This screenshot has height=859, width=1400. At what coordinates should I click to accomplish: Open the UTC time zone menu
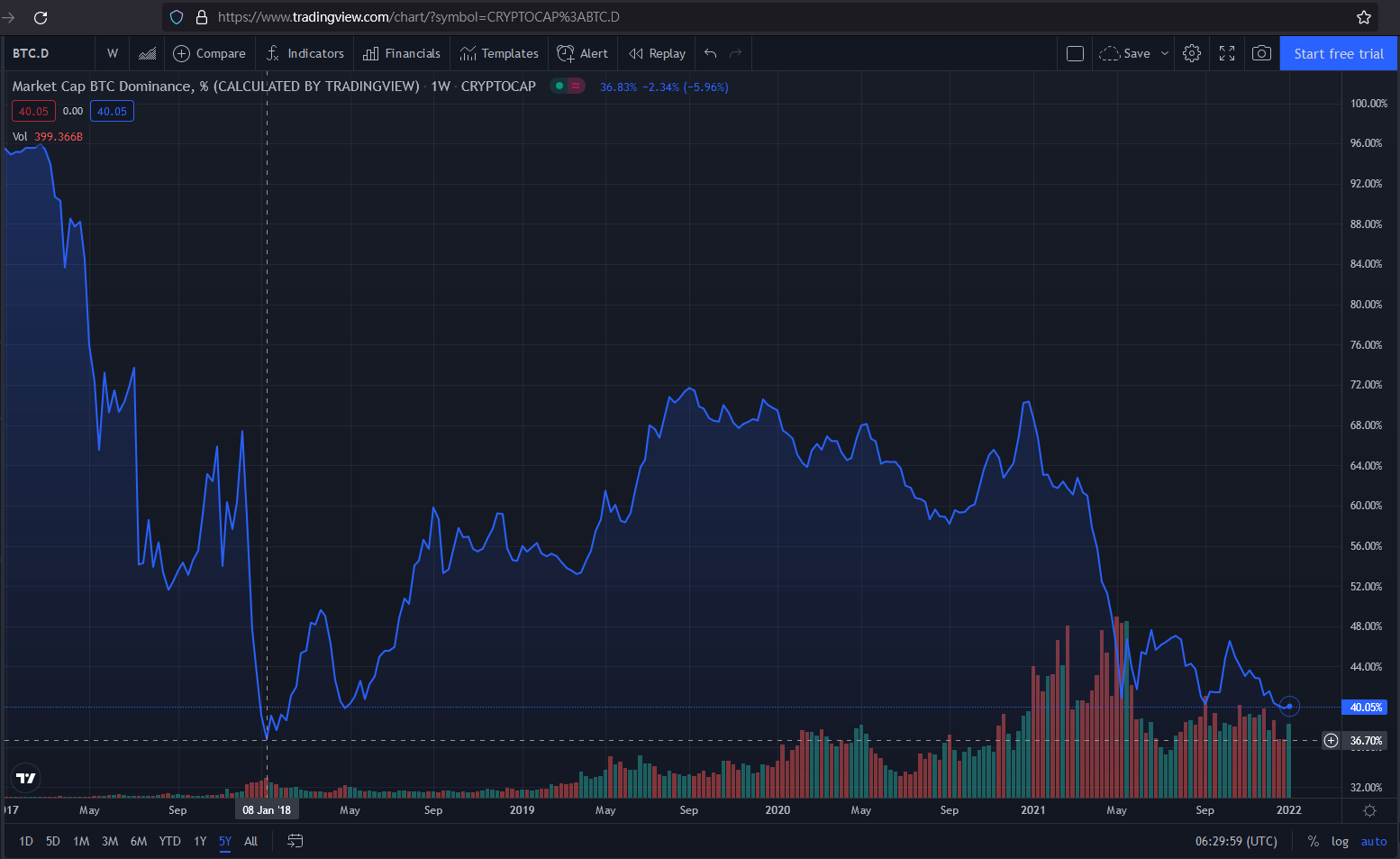pos(1236,841)
